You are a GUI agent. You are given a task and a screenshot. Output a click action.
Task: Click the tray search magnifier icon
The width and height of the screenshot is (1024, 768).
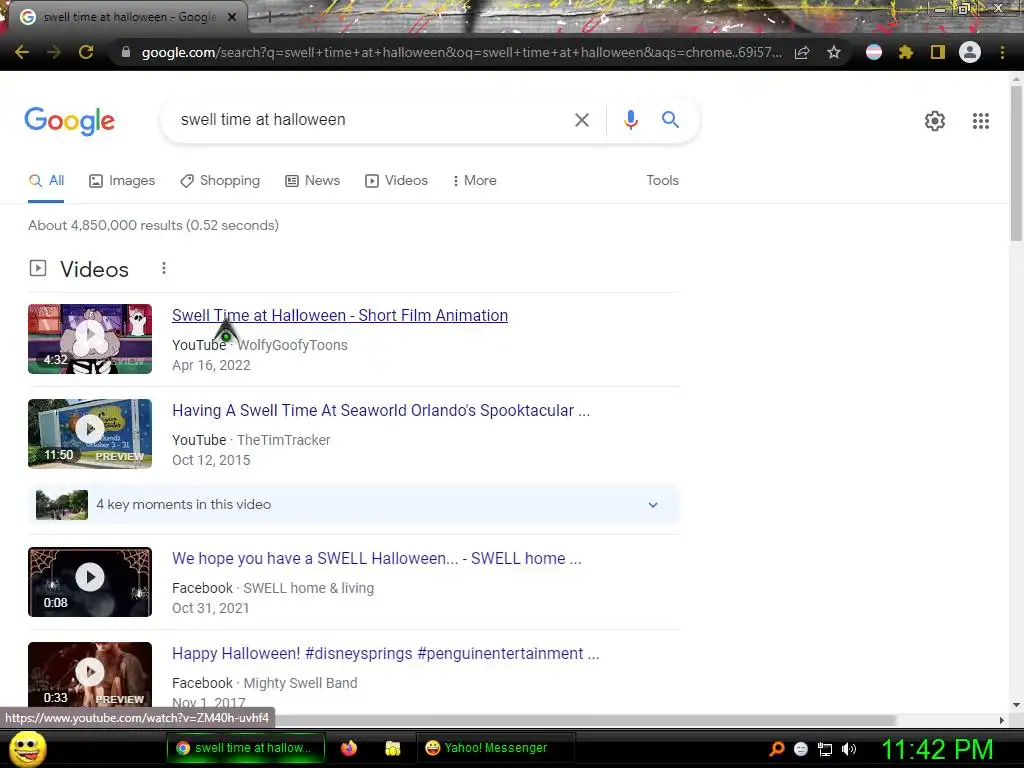(777, 748)
